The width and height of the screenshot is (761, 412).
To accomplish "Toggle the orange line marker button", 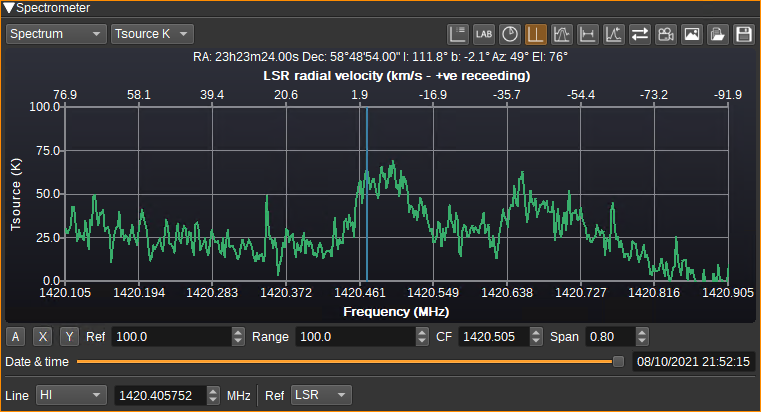I will (536, 34).
